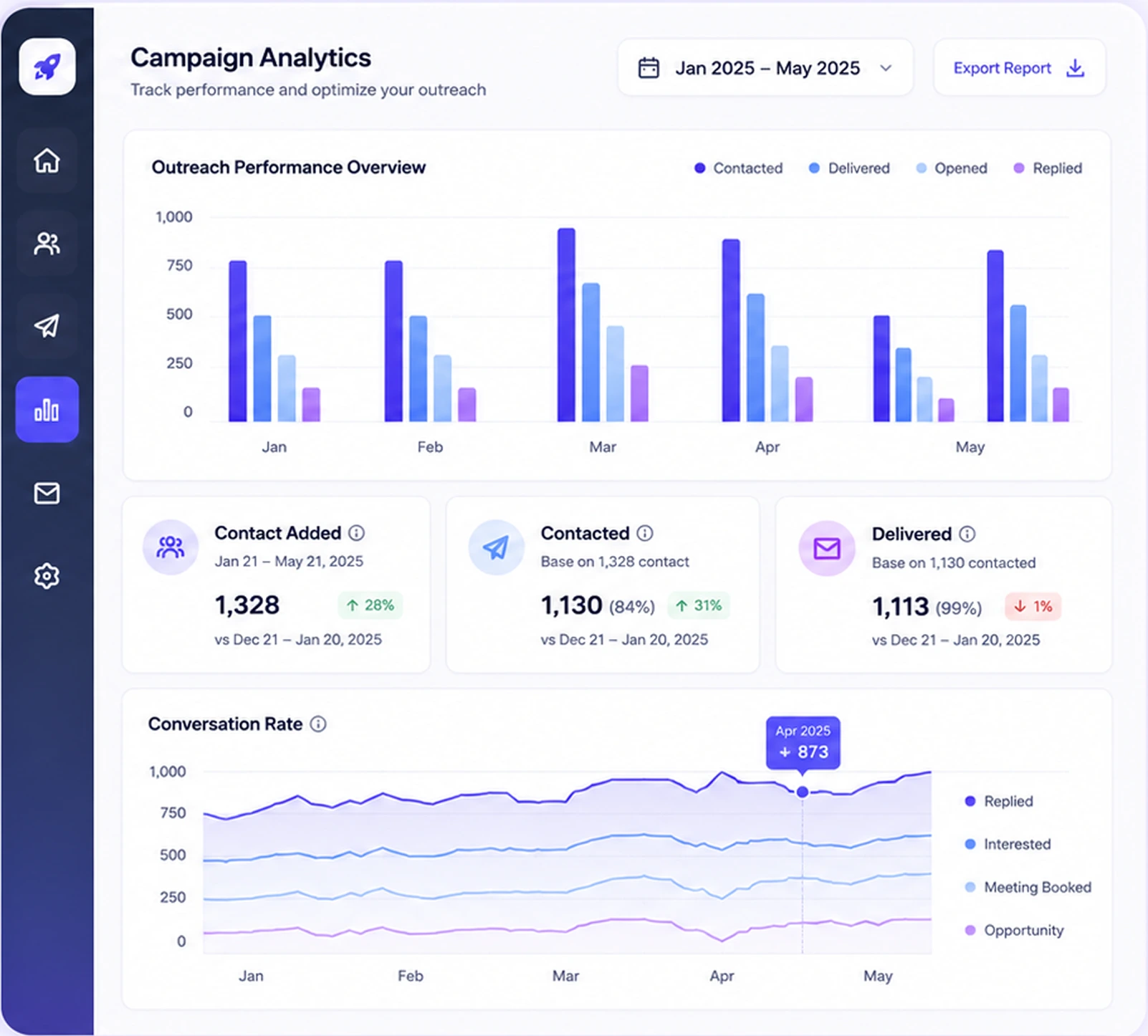This screenshot has height=1036, width=1148.
Task: Toggle the Interested legend series
Action: [x=1008, y=844]
